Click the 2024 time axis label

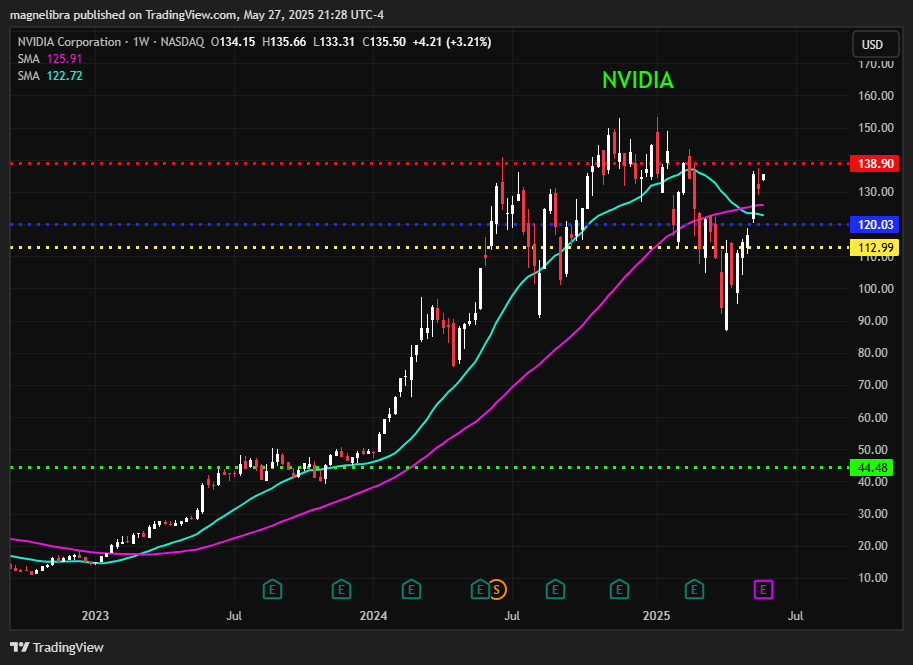pyautogui.click(x=373, y=616)
